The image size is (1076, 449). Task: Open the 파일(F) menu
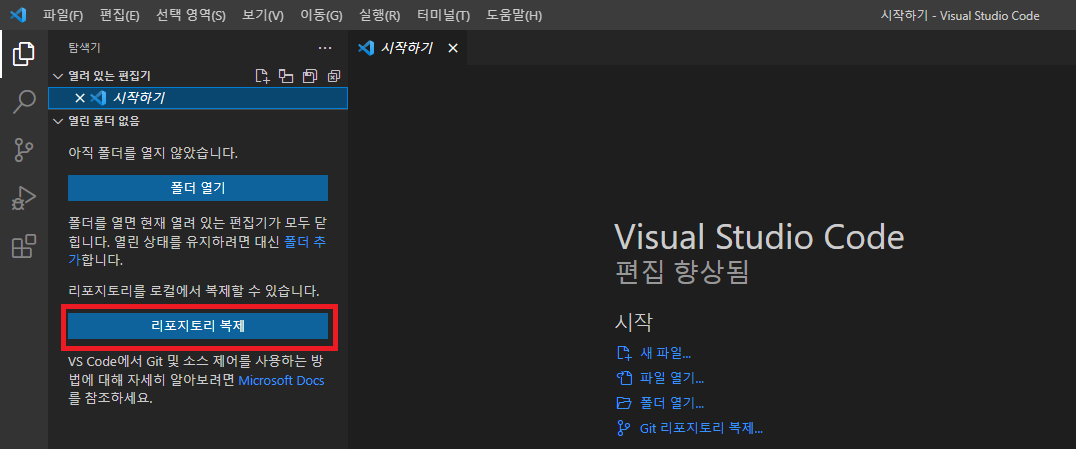pyautogui.click(x=62, y=15)
